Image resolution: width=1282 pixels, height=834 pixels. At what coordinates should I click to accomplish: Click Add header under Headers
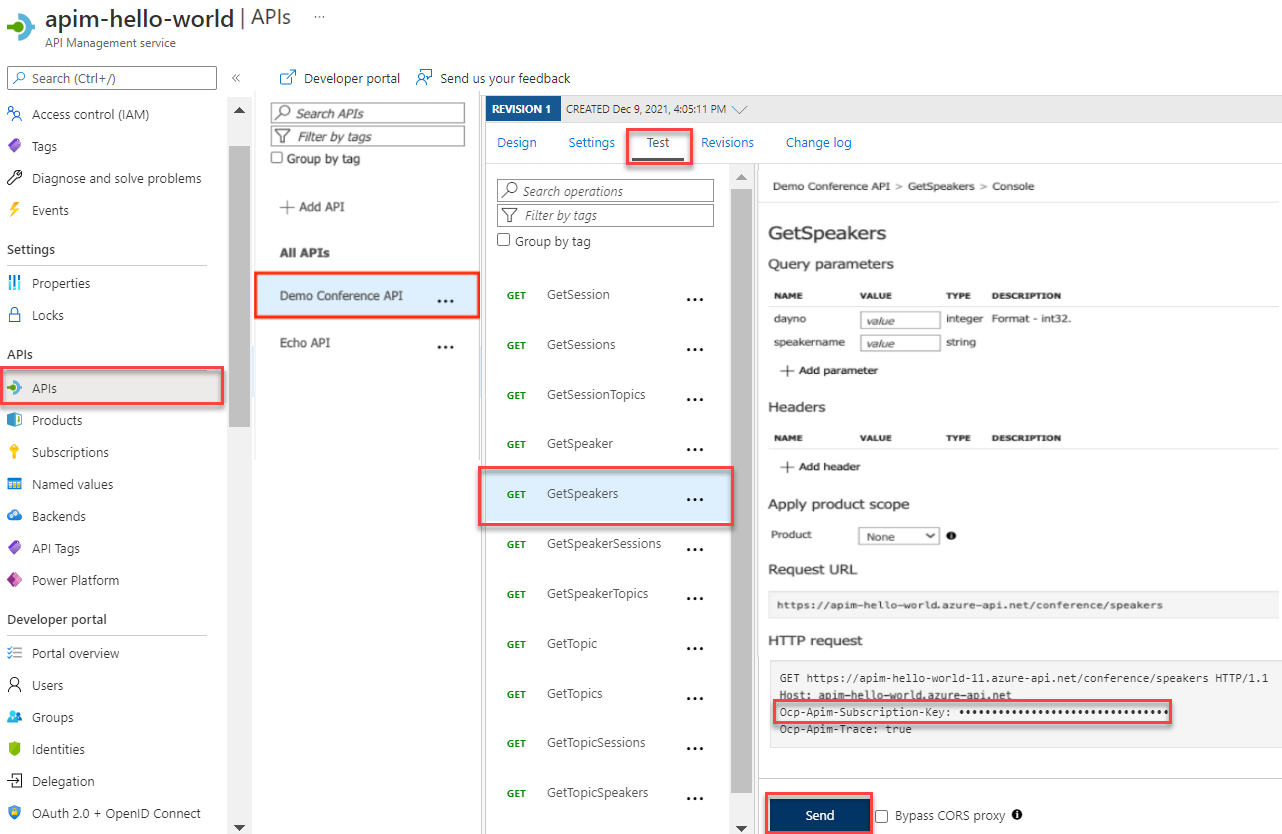(820, 467)
